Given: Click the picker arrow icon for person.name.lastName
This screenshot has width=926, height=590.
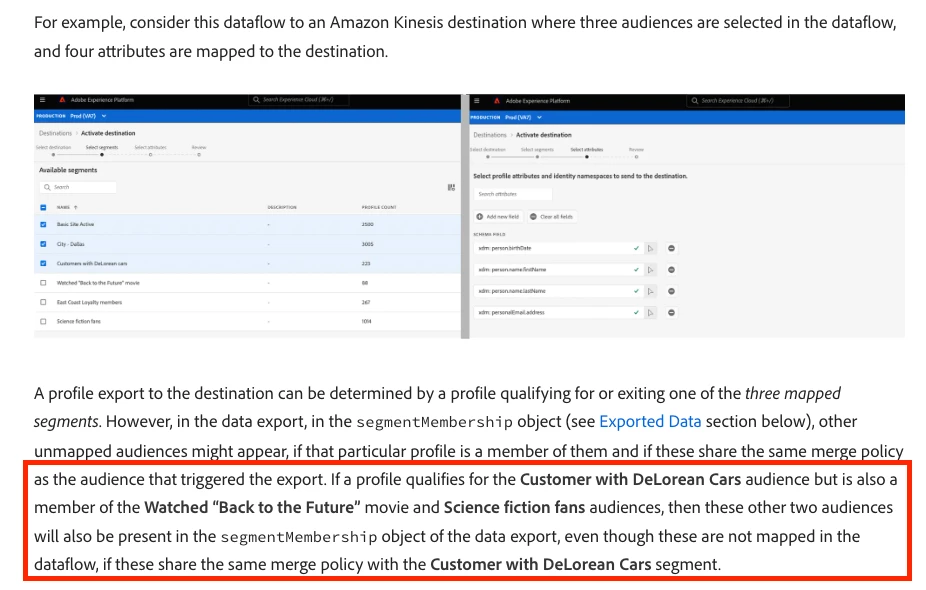Looking at the screenshot, I should 650,291.
